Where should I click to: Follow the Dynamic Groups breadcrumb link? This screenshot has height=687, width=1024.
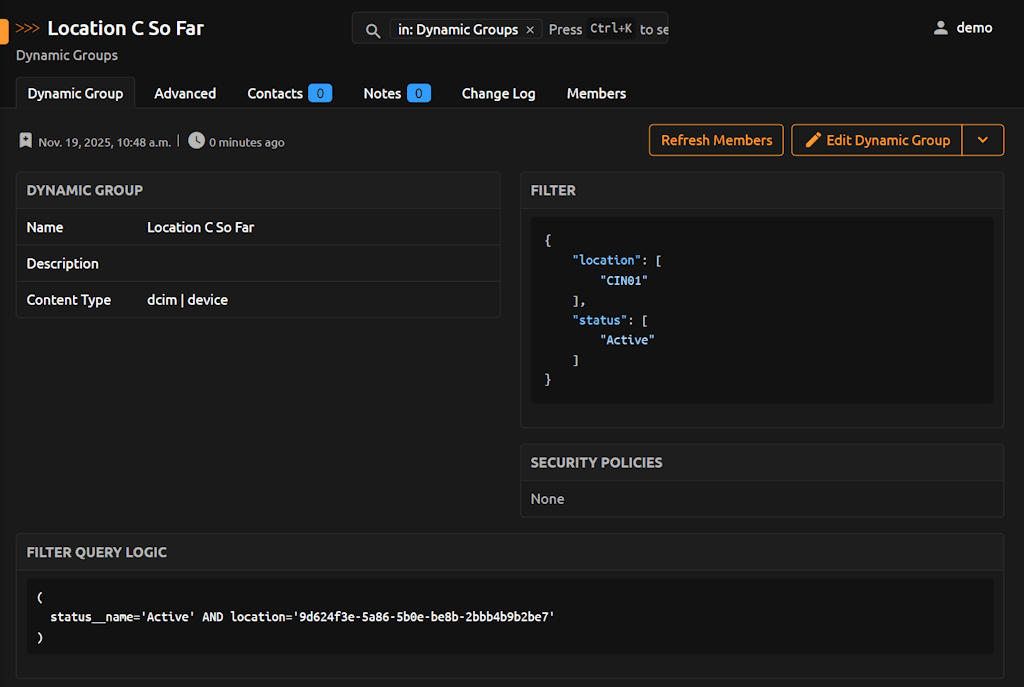(x=67, y=55)
